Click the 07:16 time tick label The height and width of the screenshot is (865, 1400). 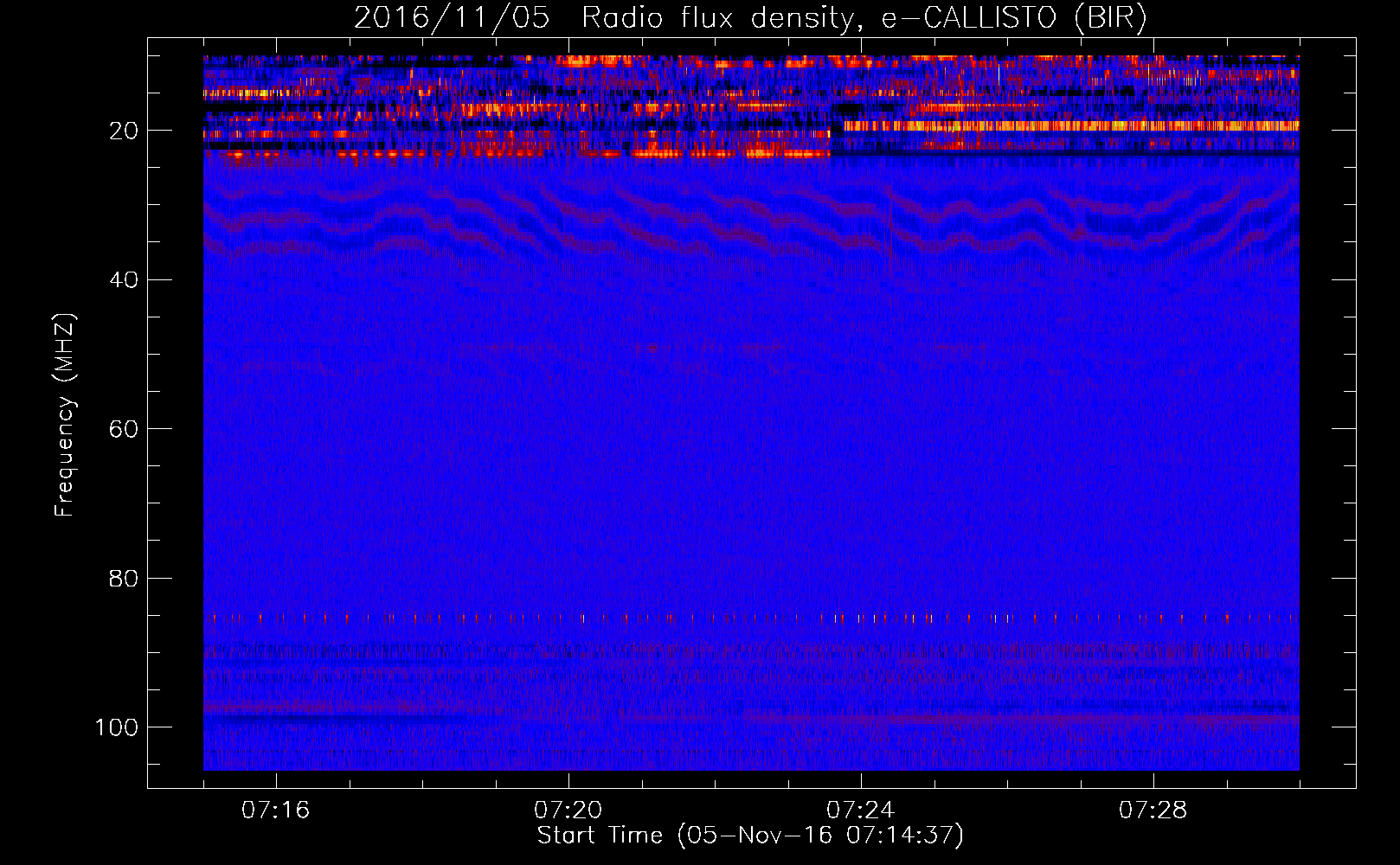click(275, 811)
